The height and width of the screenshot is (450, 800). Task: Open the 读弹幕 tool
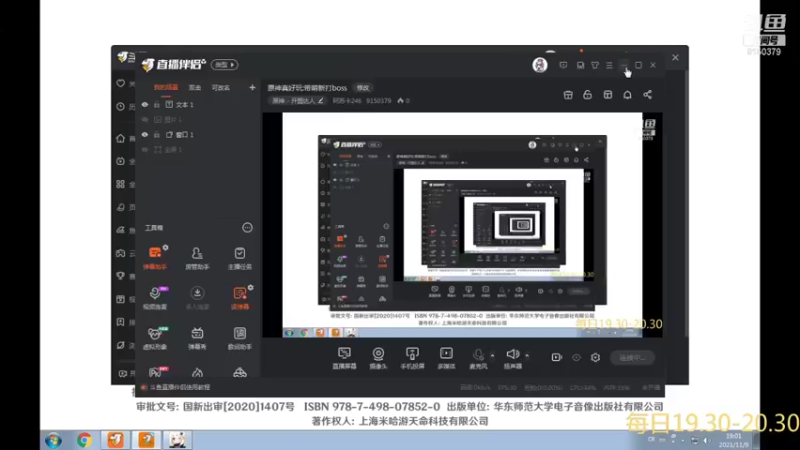tap(239, 297)
